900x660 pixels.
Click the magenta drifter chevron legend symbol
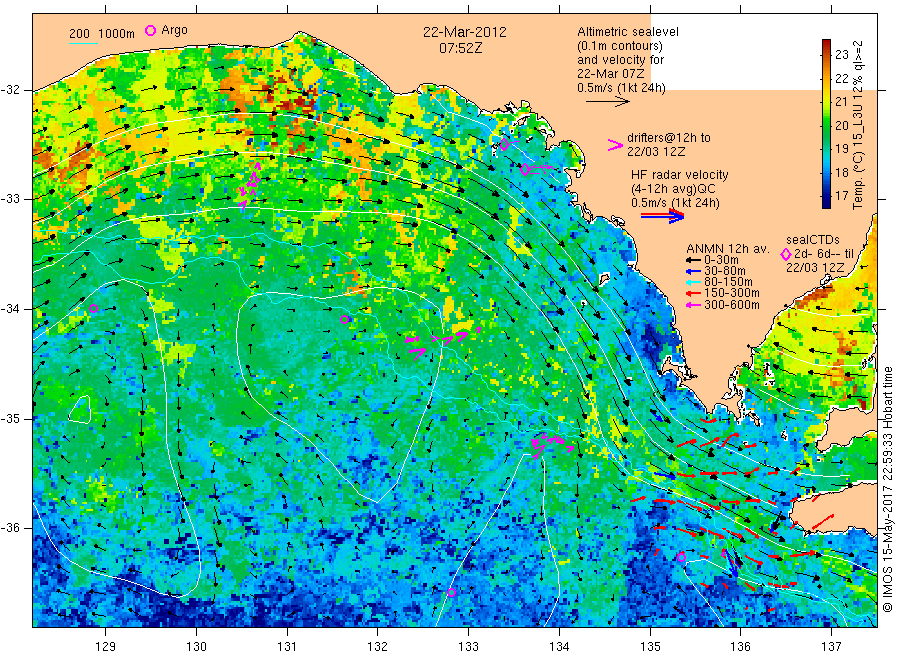click(615, 145)
